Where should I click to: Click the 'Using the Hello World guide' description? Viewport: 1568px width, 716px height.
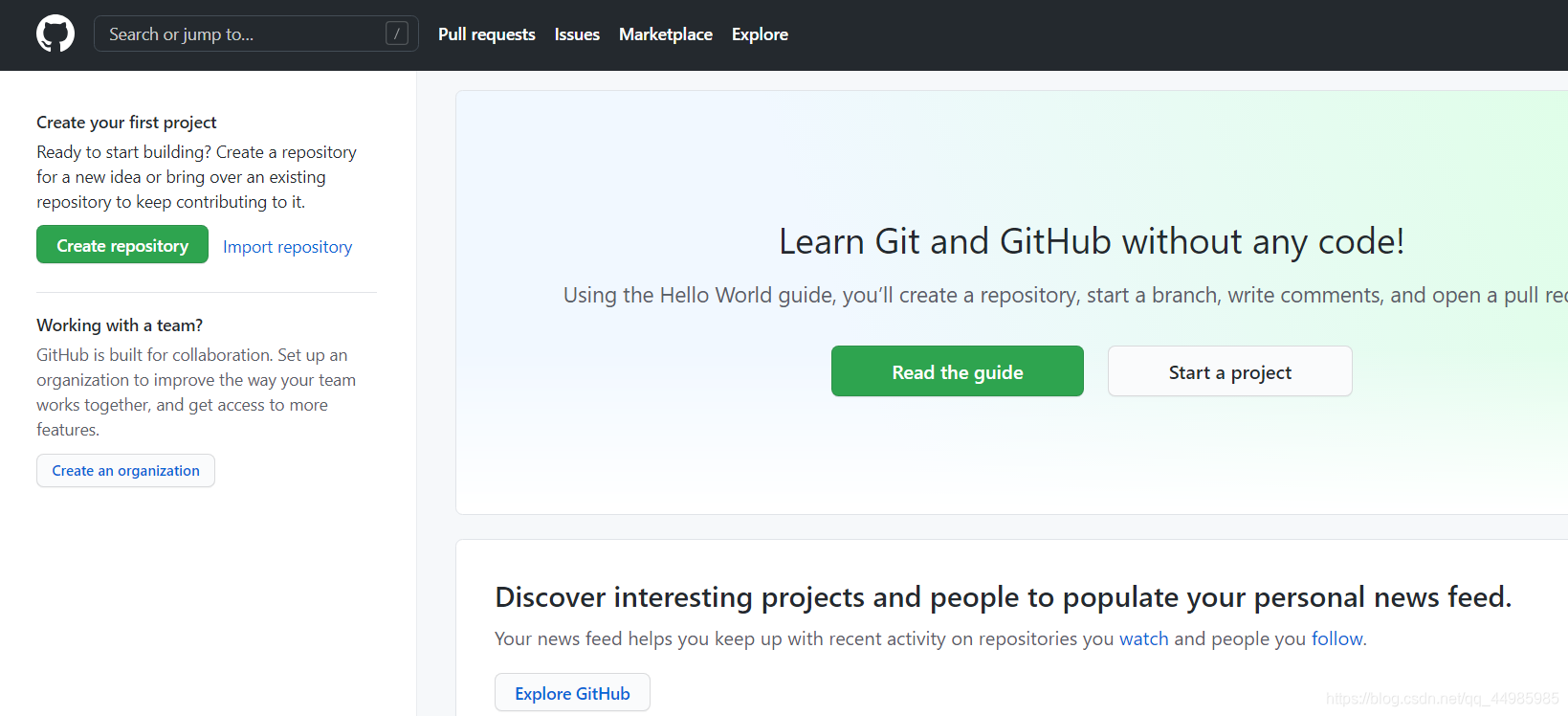click(1065, 295)
